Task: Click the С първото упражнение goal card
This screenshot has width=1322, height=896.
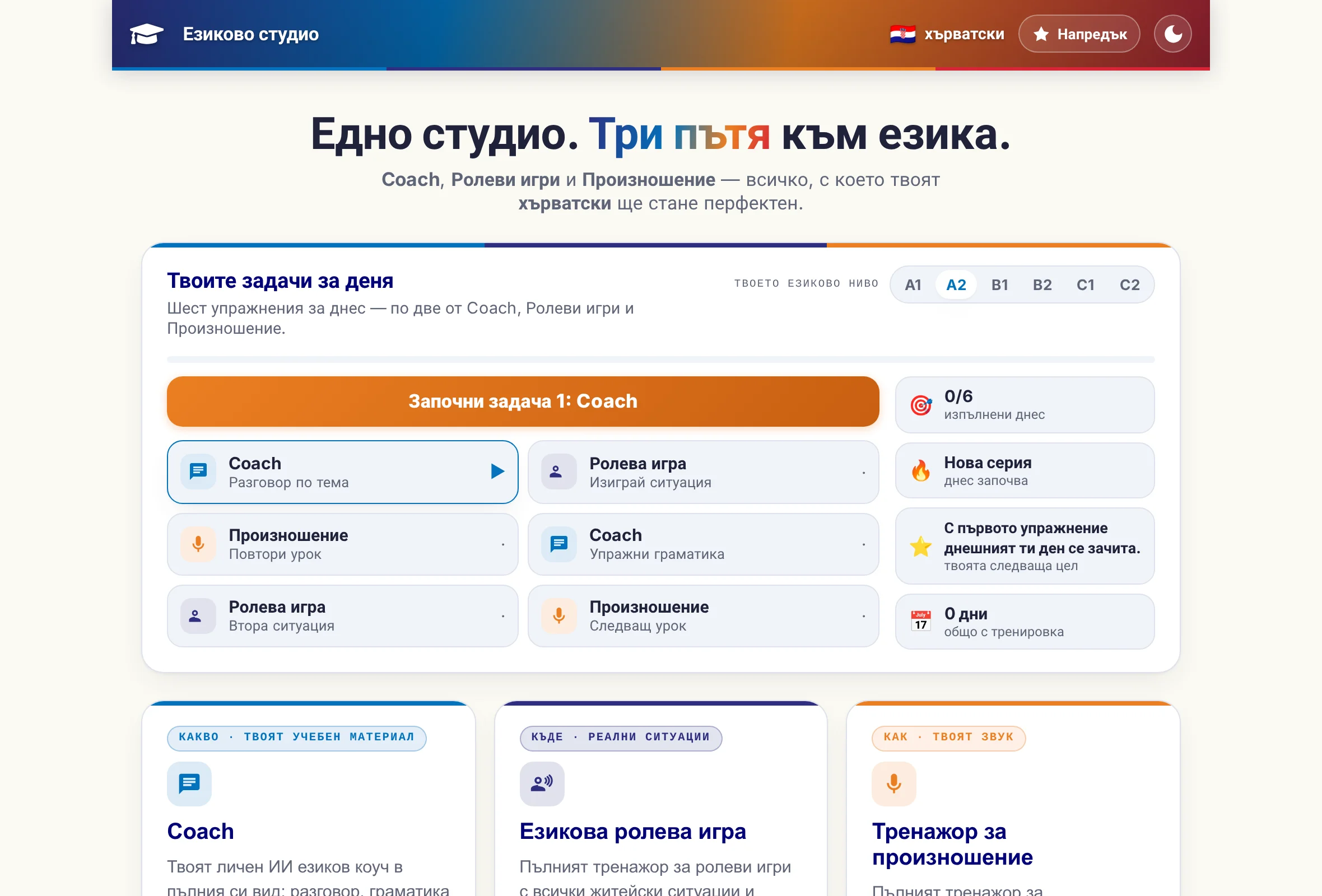Action: 1025,546
